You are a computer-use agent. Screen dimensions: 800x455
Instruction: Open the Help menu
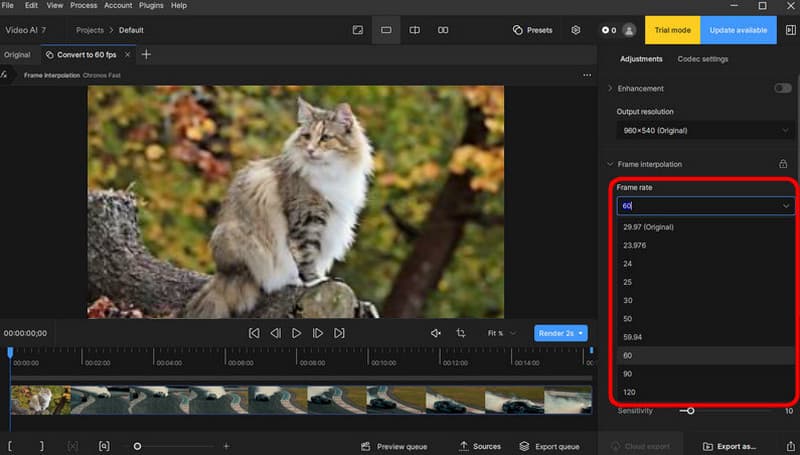click(179, 6)
